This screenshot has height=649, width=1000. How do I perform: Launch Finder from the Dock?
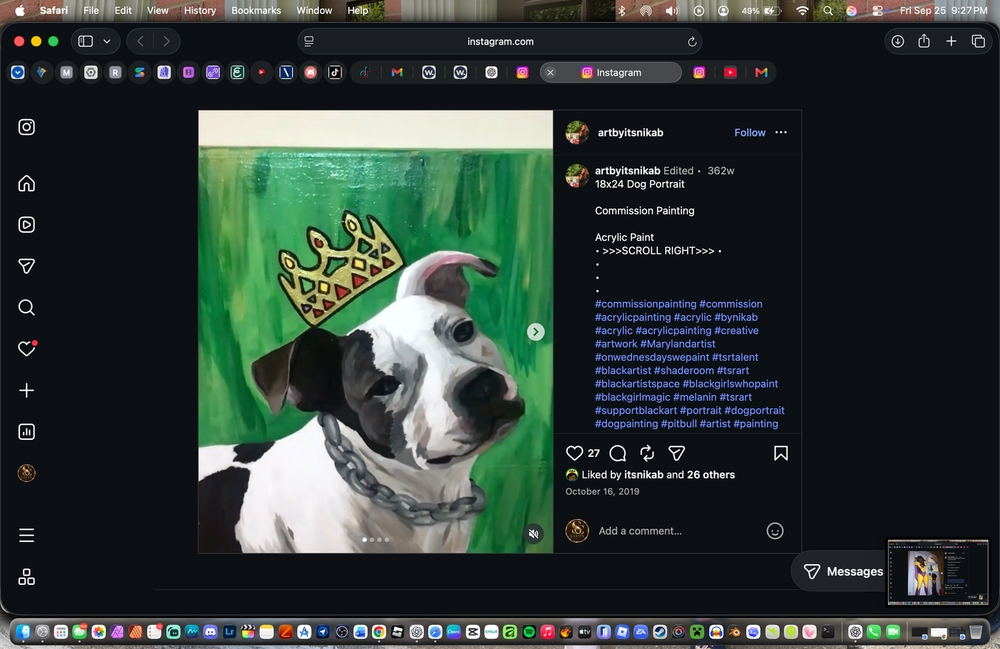pyautogui.click(x=23, y=632)
